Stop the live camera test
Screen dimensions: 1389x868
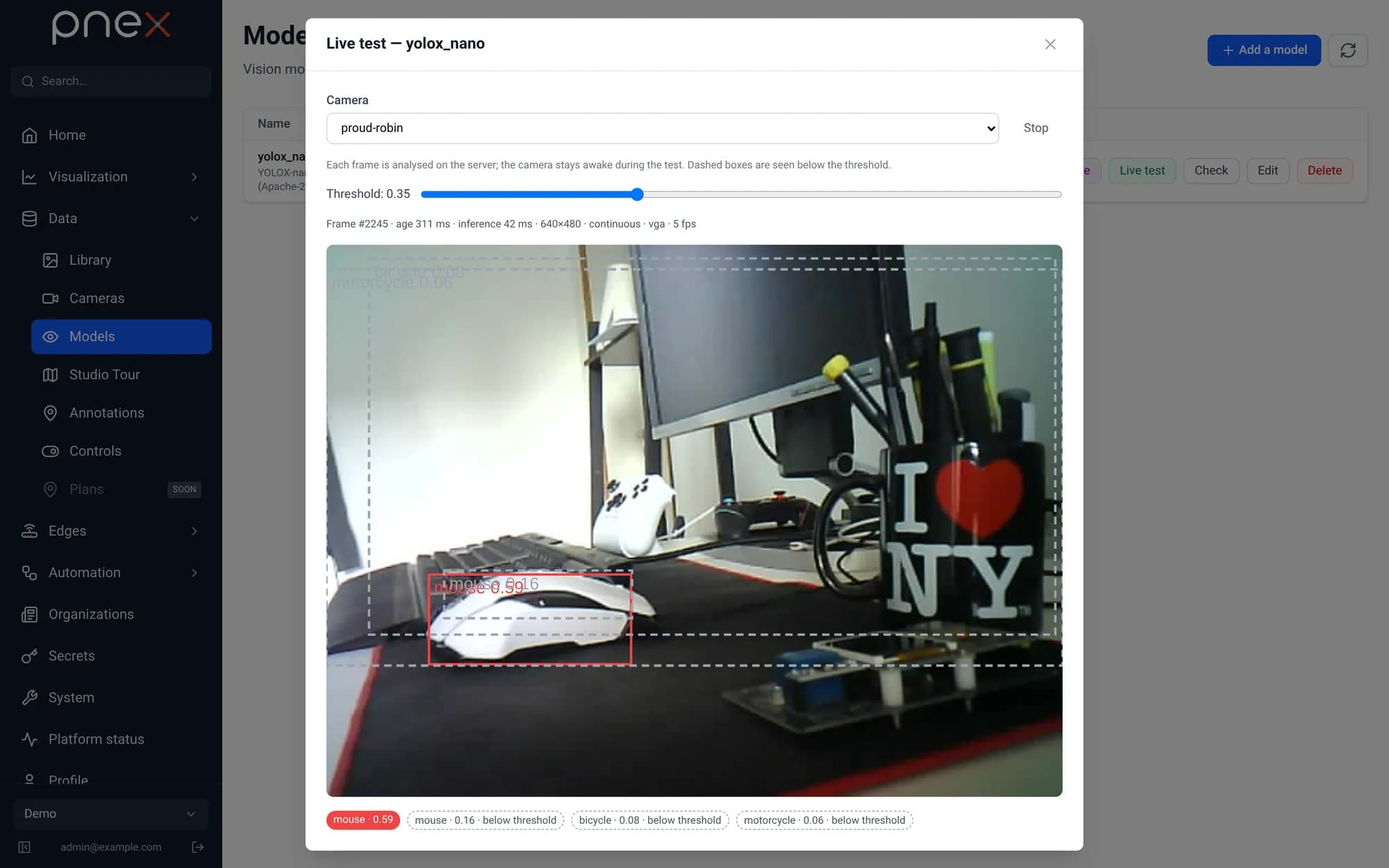pos(1035,128)
